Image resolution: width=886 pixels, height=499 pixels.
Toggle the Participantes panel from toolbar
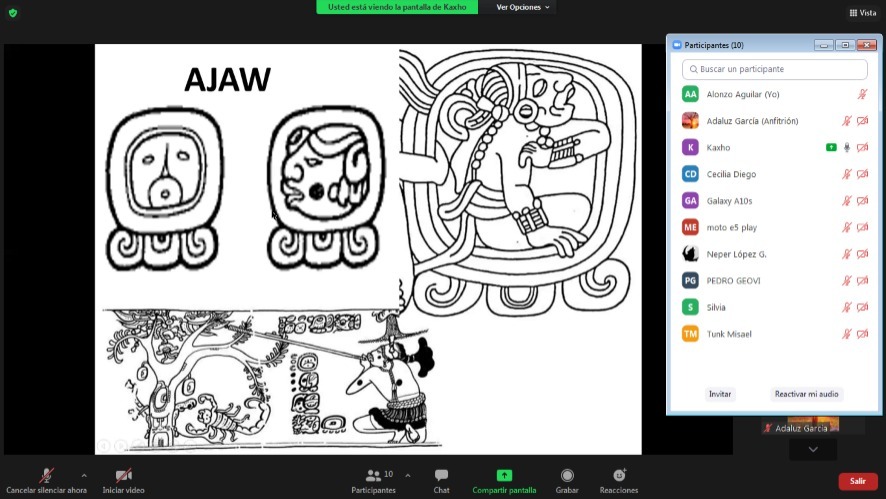pos(373,481)
